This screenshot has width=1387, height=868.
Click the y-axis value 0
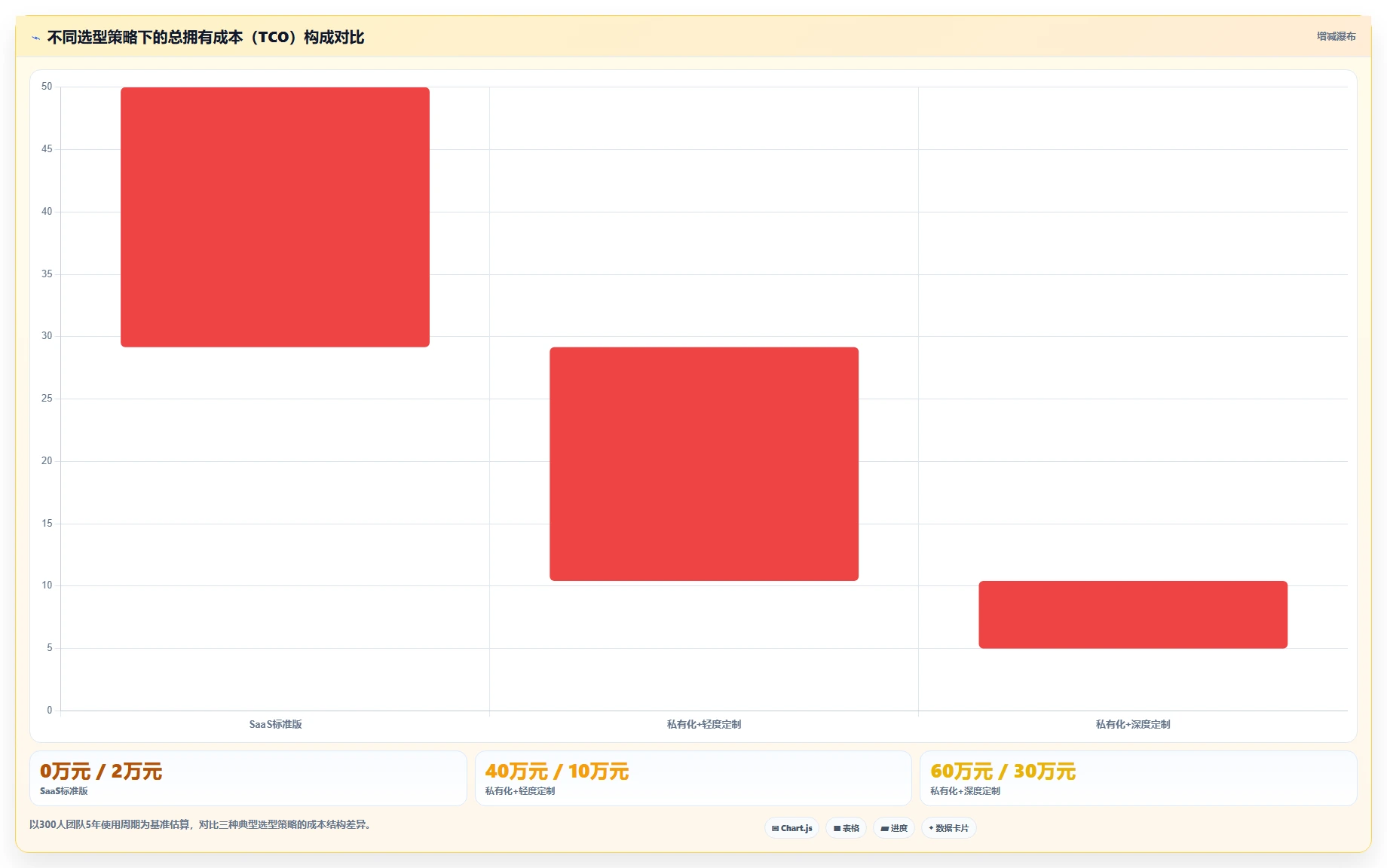50,711
